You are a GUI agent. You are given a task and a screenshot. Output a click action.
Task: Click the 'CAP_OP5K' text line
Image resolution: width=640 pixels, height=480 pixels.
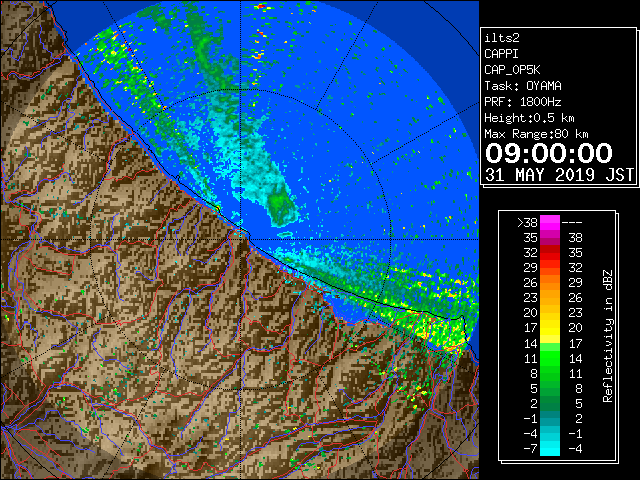click(512, 70)
